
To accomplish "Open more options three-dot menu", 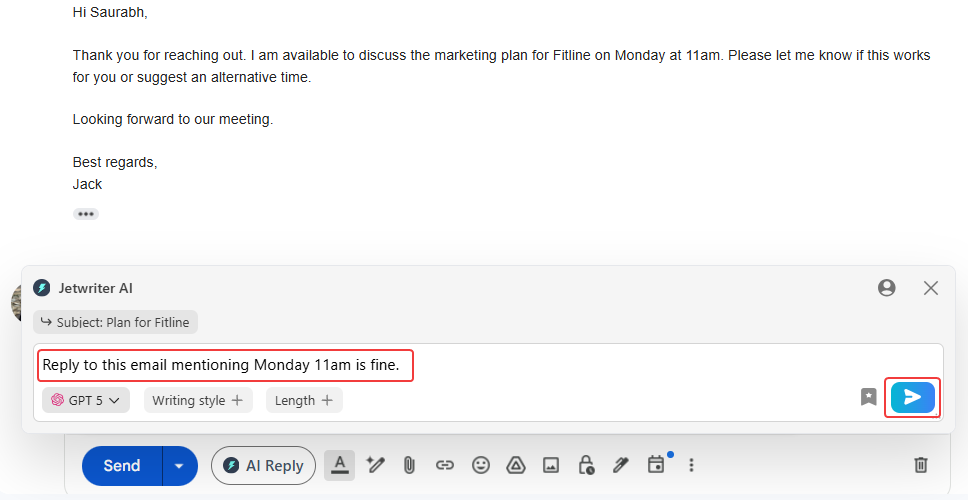I will click(x=691, y=465).
